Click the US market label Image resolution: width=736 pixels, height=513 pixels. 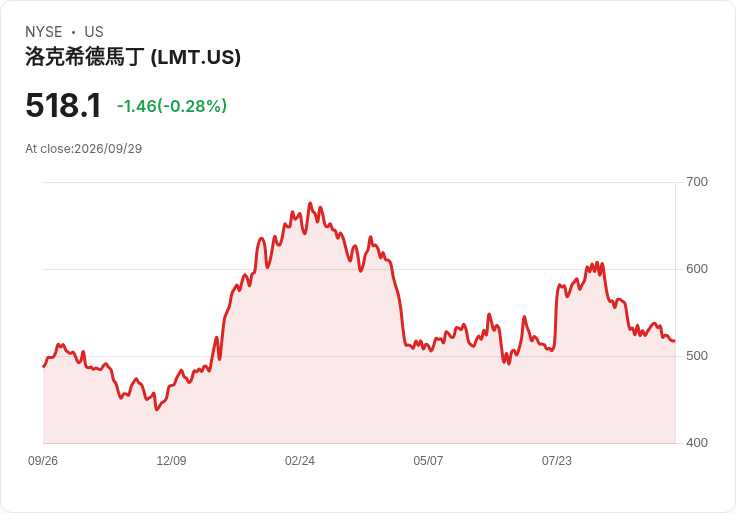click(94, 32)
